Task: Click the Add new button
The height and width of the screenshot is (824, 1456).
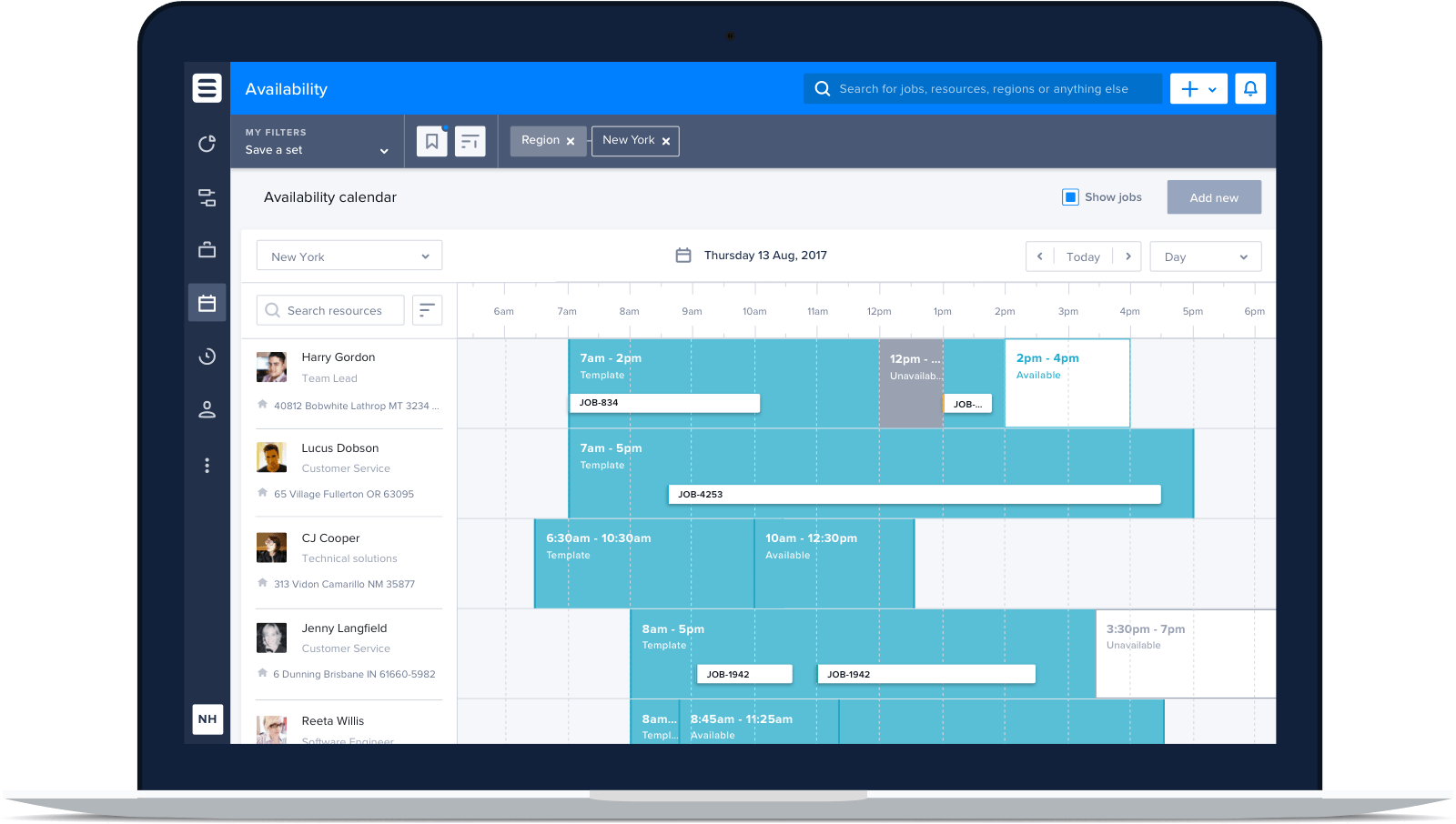Action: point(1214,196)
